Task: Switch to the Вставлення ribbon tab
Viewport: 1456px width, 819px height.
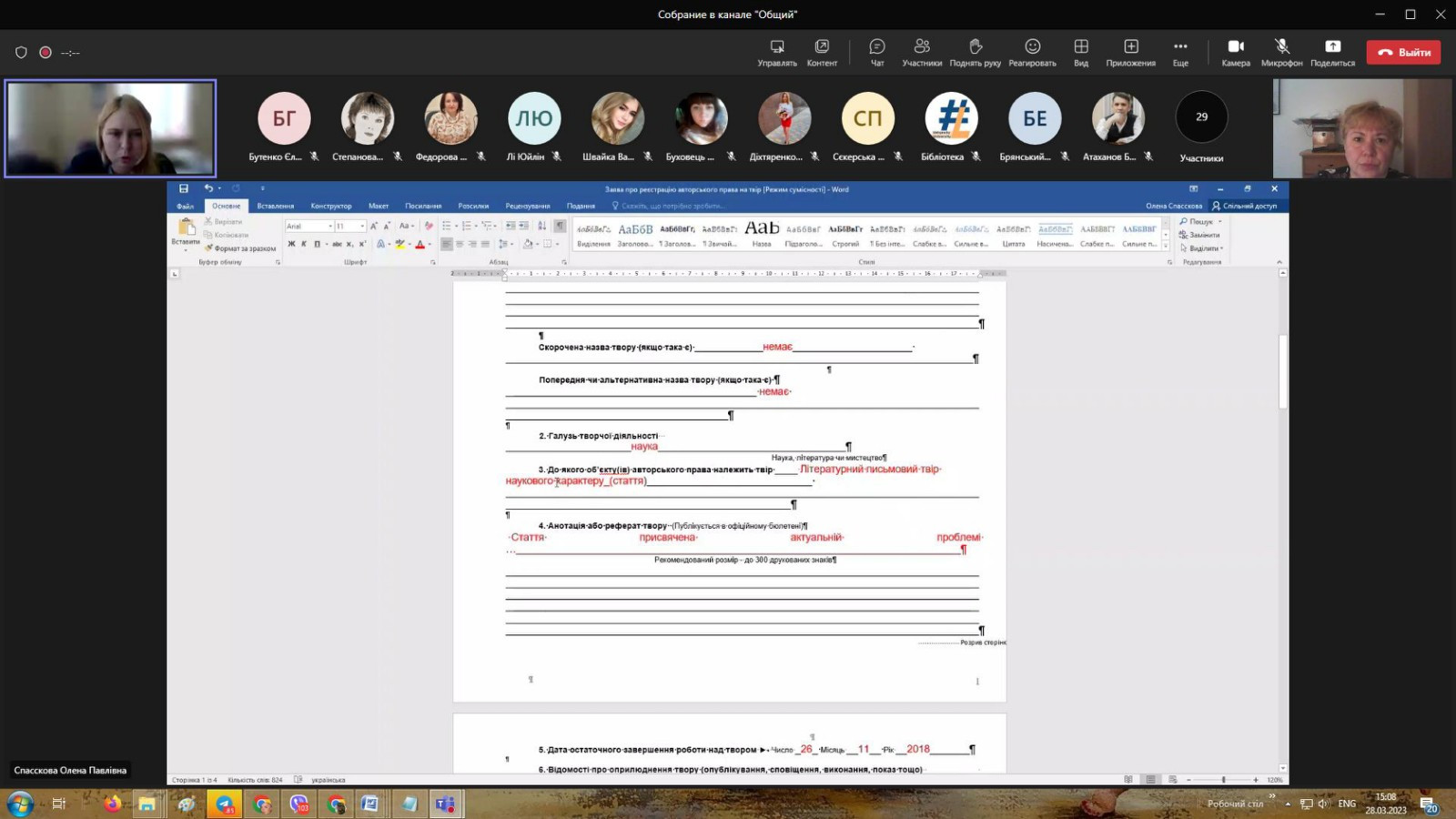Action: click(x=275, y=207)
